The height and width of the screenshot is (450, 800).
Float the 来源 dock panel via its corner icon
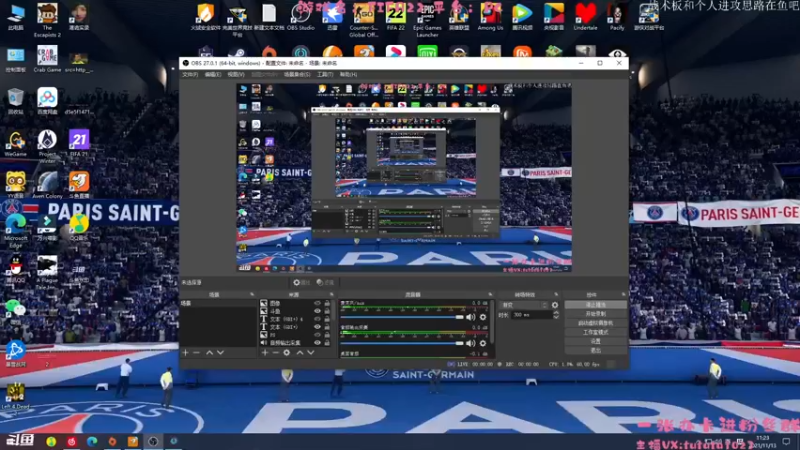(332, 294)
